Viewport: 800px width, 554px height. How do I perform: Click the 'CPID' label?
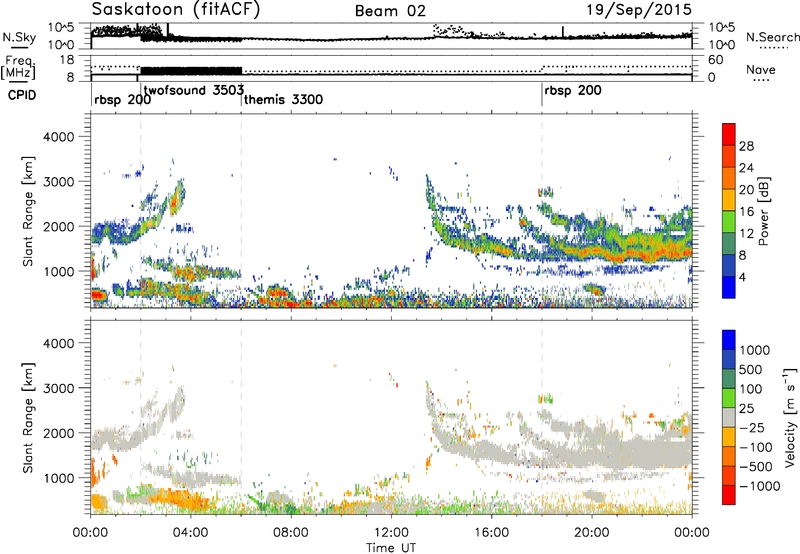click(x=22, y=95)
